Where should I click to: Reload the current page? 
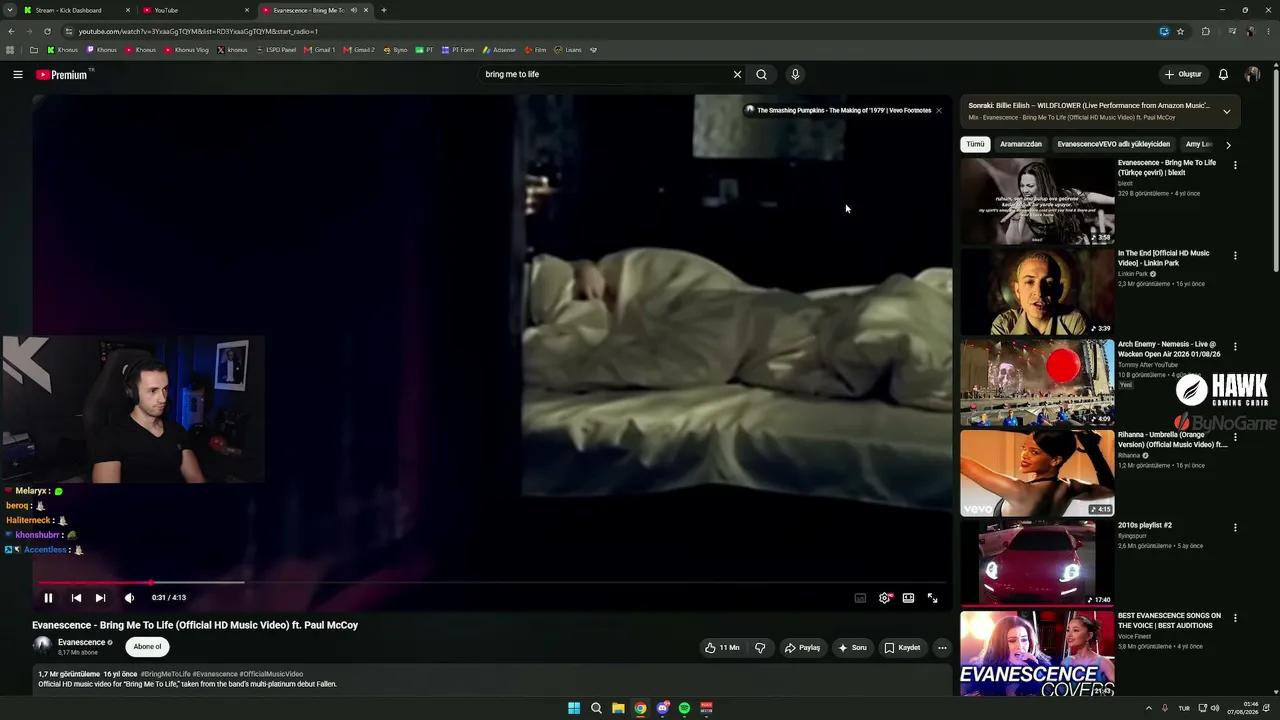tap(47, 31)
